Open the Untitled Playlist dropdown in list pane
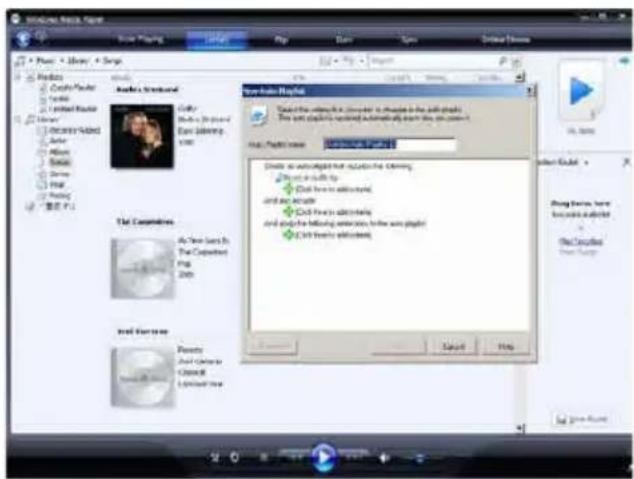The width and height of the screenshot is (634, 479). click(x=563, y=162)
